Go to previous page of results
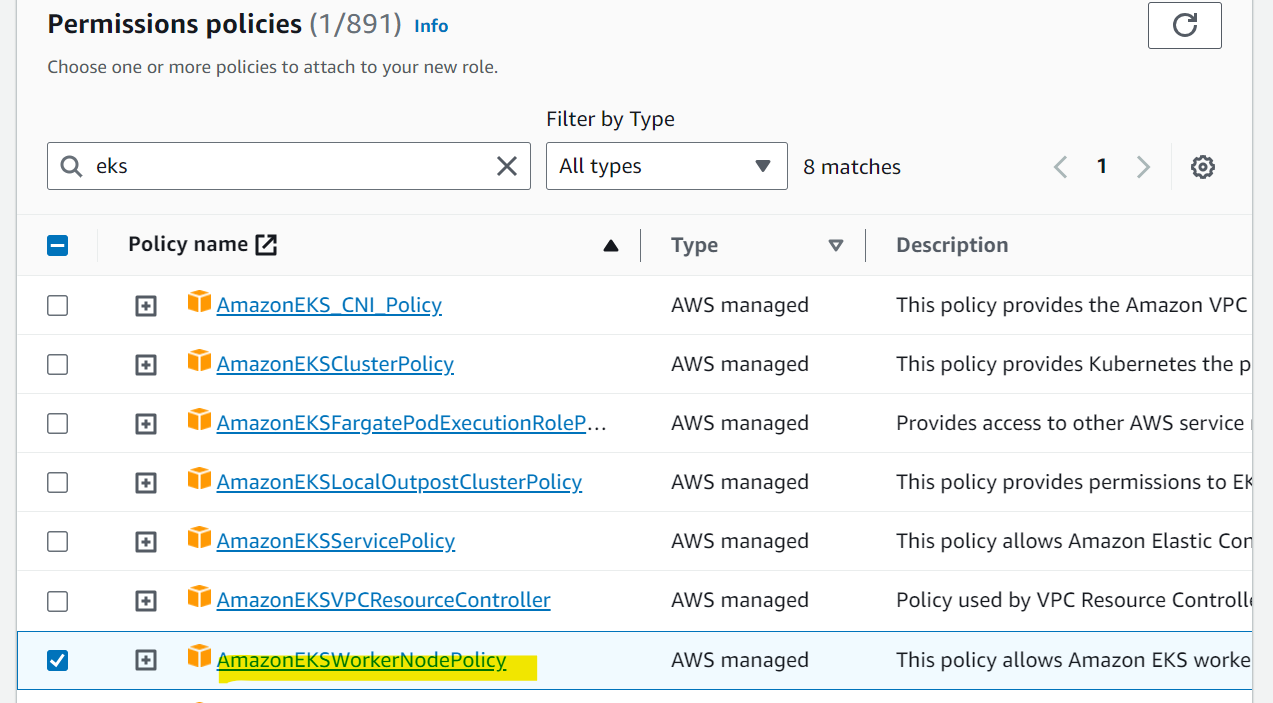The width and height of the screenshot is (1273, 703). click(1061, 167)
